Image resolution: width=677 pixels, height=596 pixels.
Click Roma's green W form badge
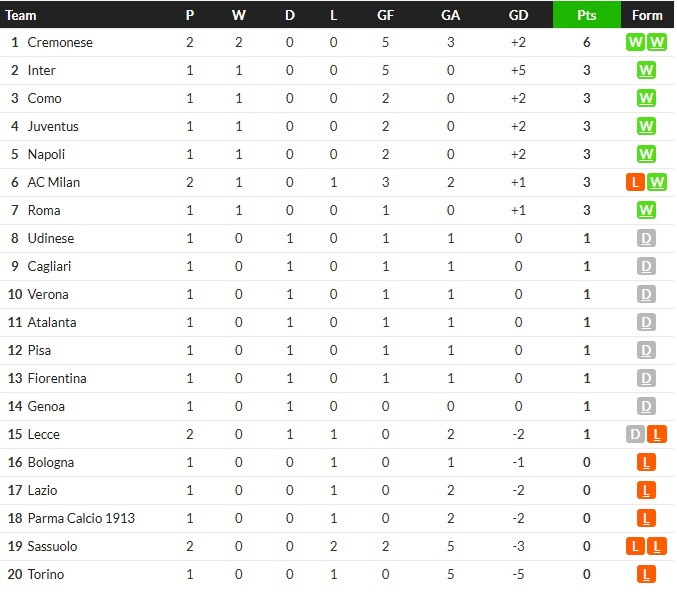[646, 210]
